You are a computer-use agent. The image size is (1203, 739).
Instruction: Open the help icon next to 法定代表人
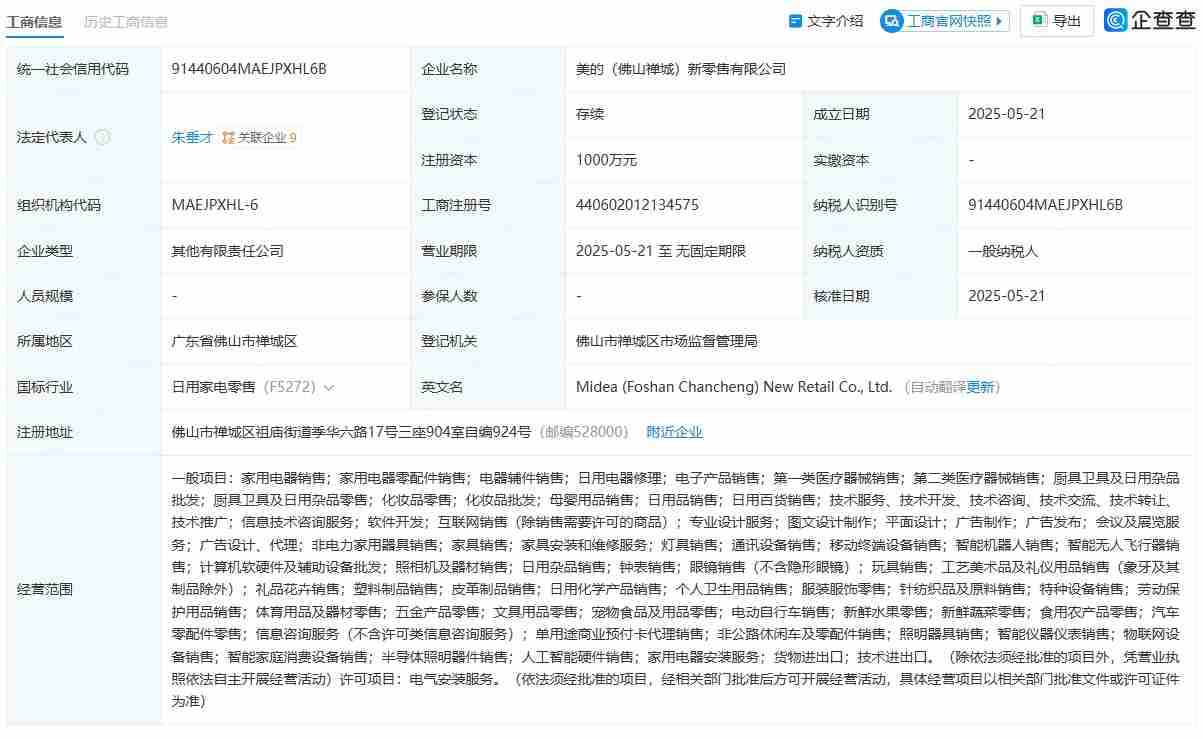pos(103,137)
